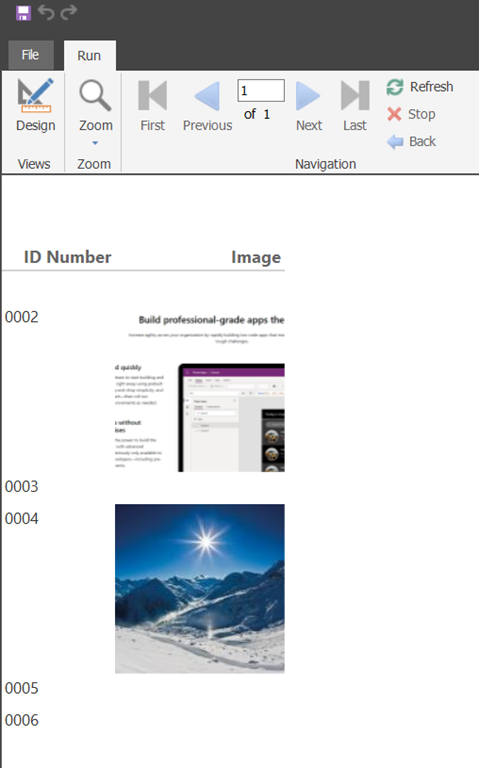Click the mountain landscape image for 0004
Image resolution: width=479 pixels, height=768 pixels.
pos(200,589)
